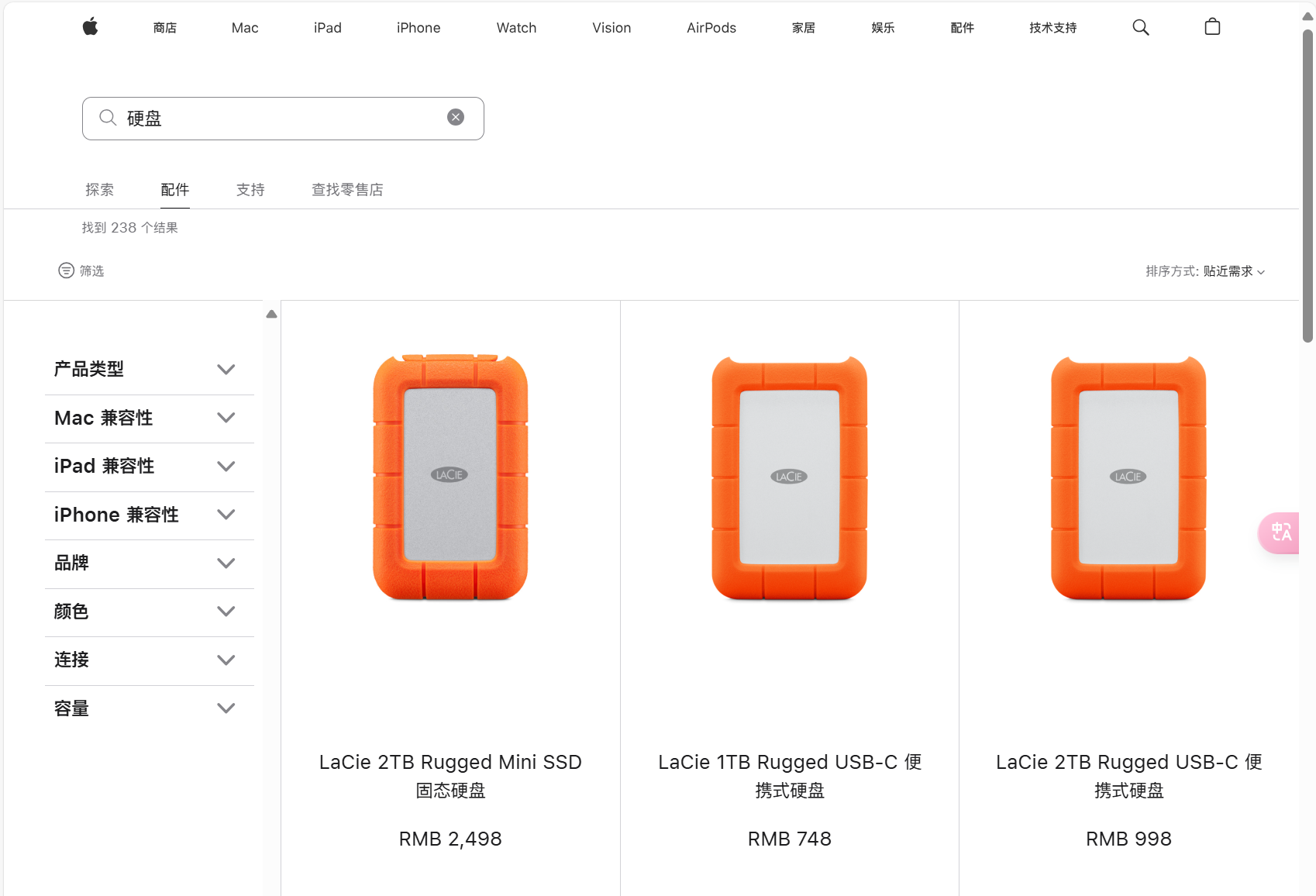Open the AirPods nav menu
The image size is (1316, 896).
(711, 28)
